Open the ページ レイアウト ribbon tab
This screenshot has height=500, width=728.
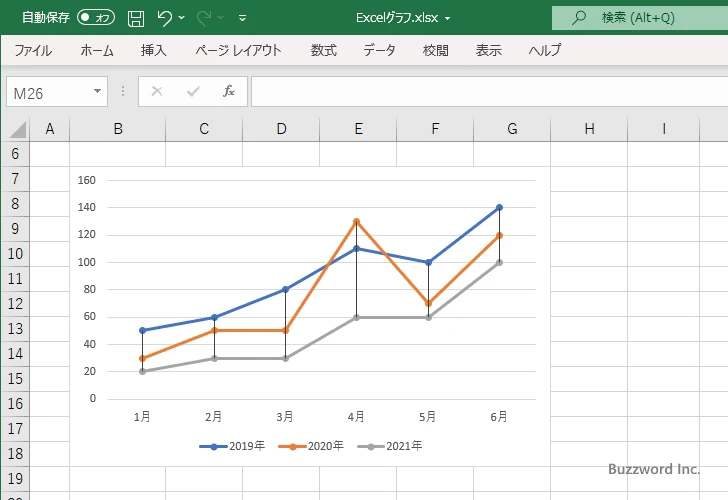point(238,50)
